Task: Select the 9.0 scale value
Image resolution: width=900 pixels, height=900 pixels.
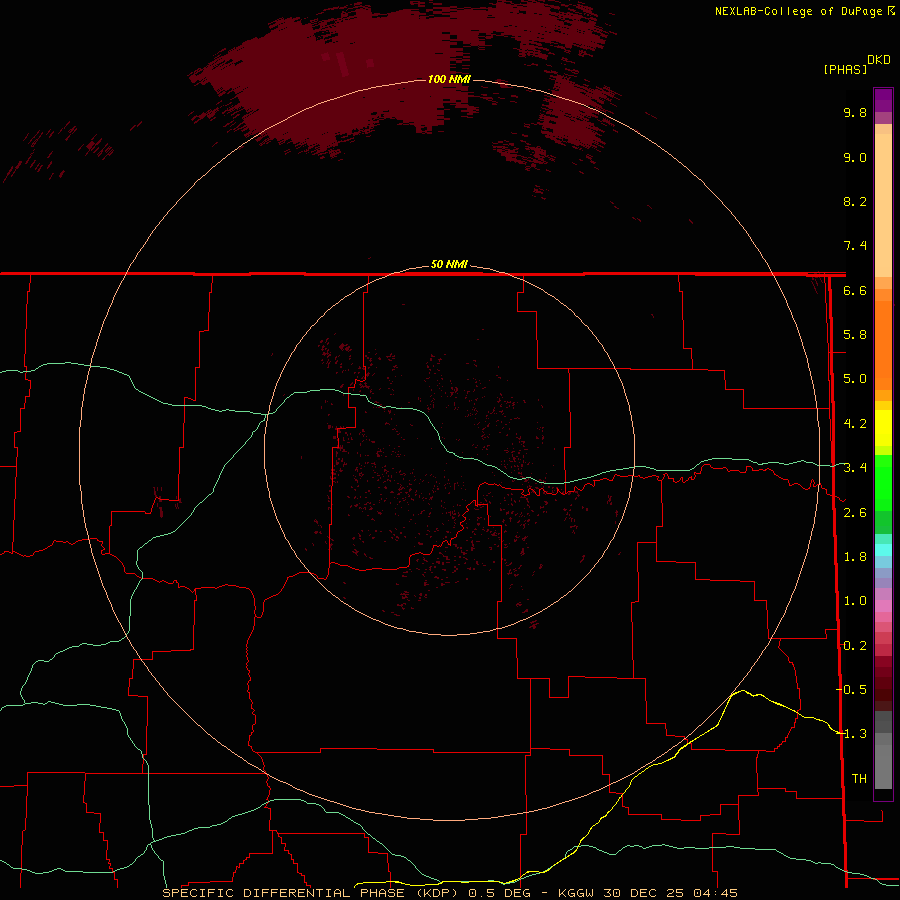Action: click(855, 157)
